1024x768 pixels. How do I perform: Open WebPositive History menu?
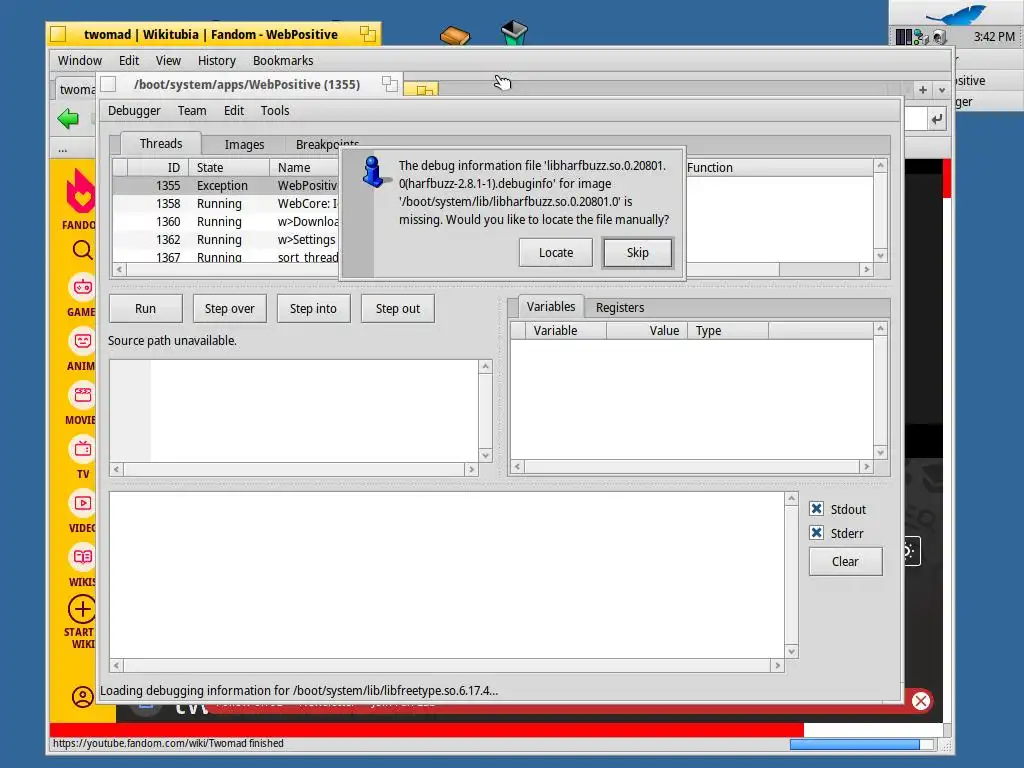[217, 61]
